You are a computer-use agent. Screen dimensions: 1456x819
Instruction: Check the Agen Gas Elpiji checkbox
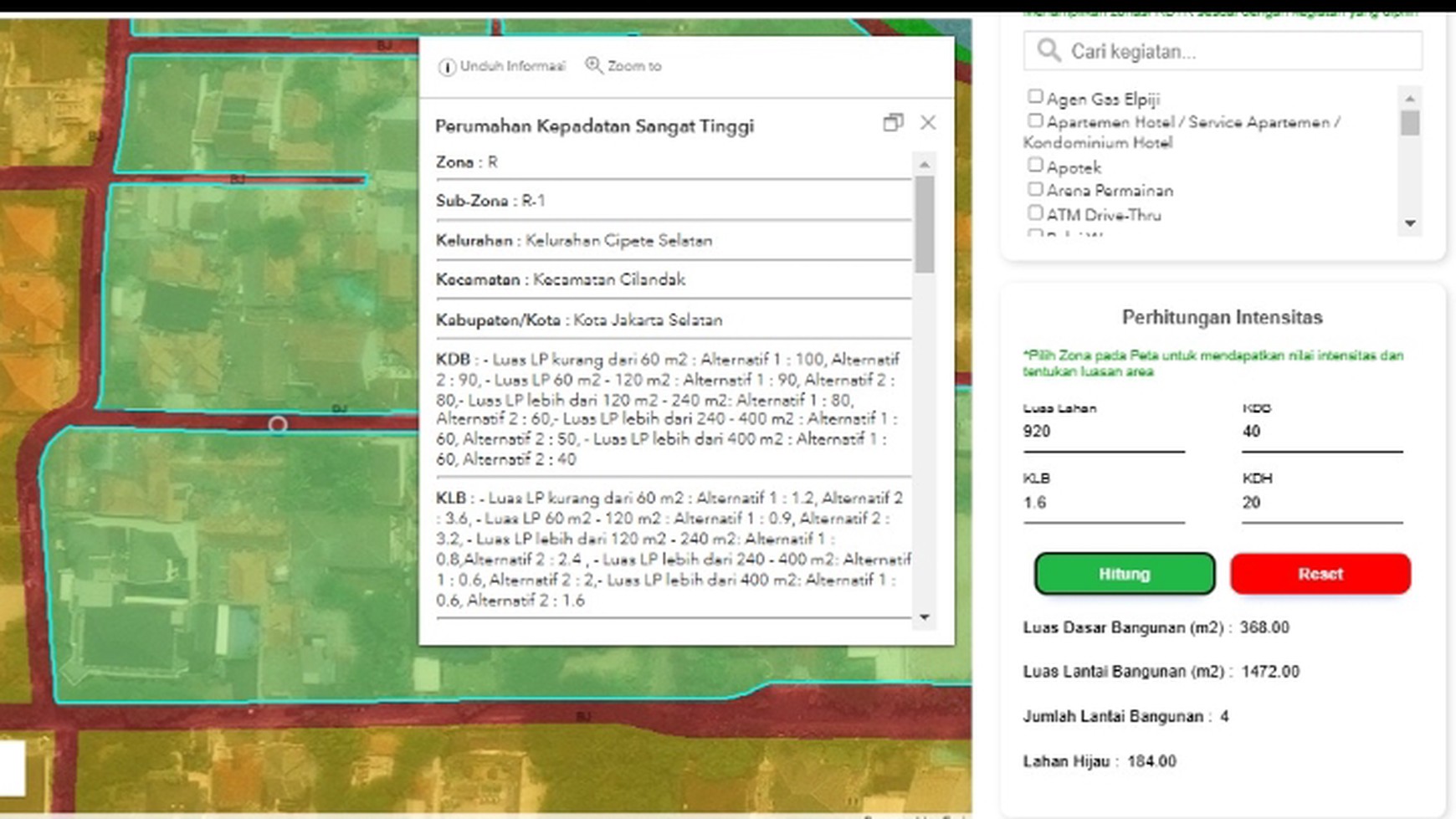coord(1035,97)
